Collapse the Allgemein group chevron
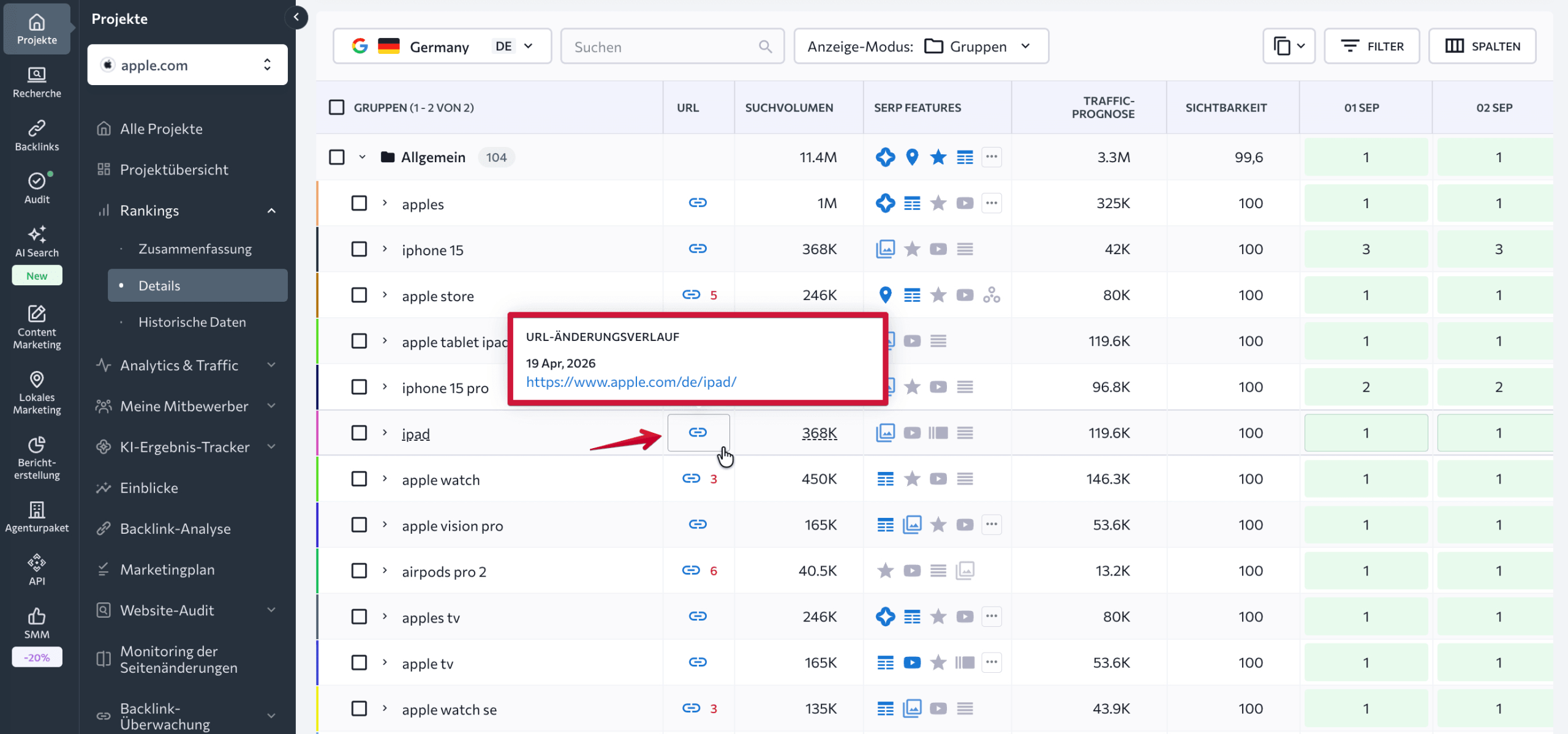 [x=362, y=157]
